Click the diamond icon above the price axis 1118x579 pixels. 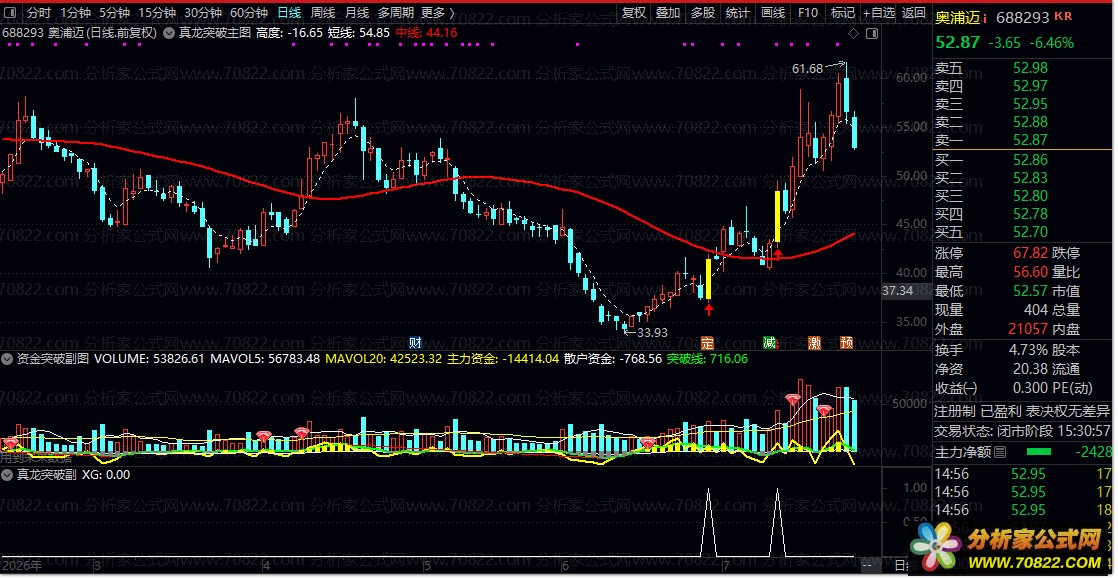pos(853,34)
